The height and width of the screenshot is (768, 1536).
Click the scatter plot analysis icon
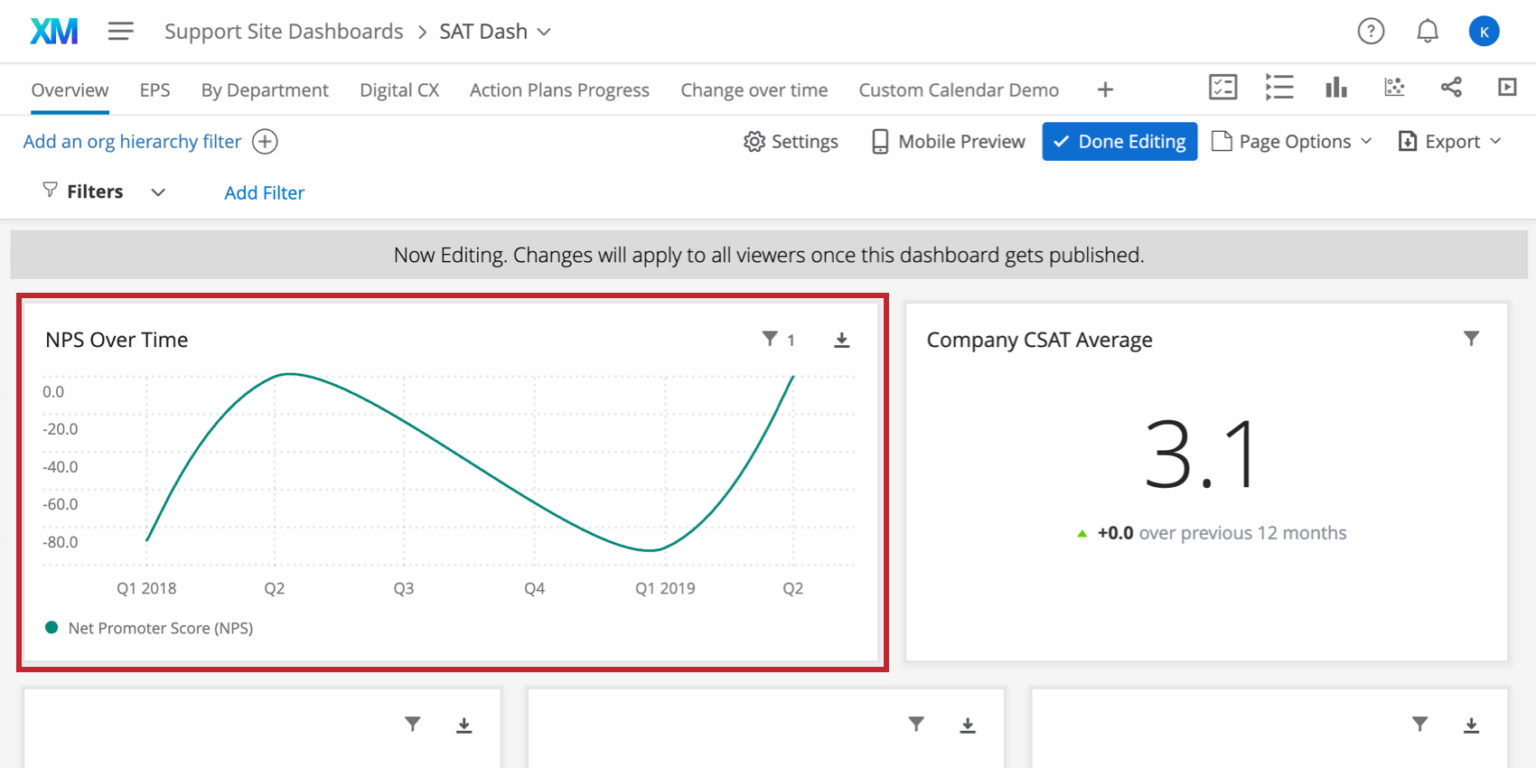tap(1394, 88)
